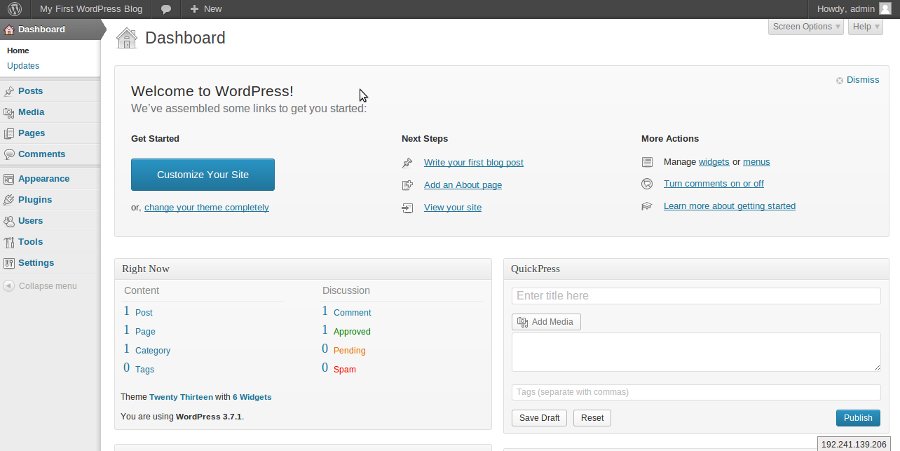Click the Save Draft button
The height and width of the screenshot is (451, 900).
tap(539, 418)
